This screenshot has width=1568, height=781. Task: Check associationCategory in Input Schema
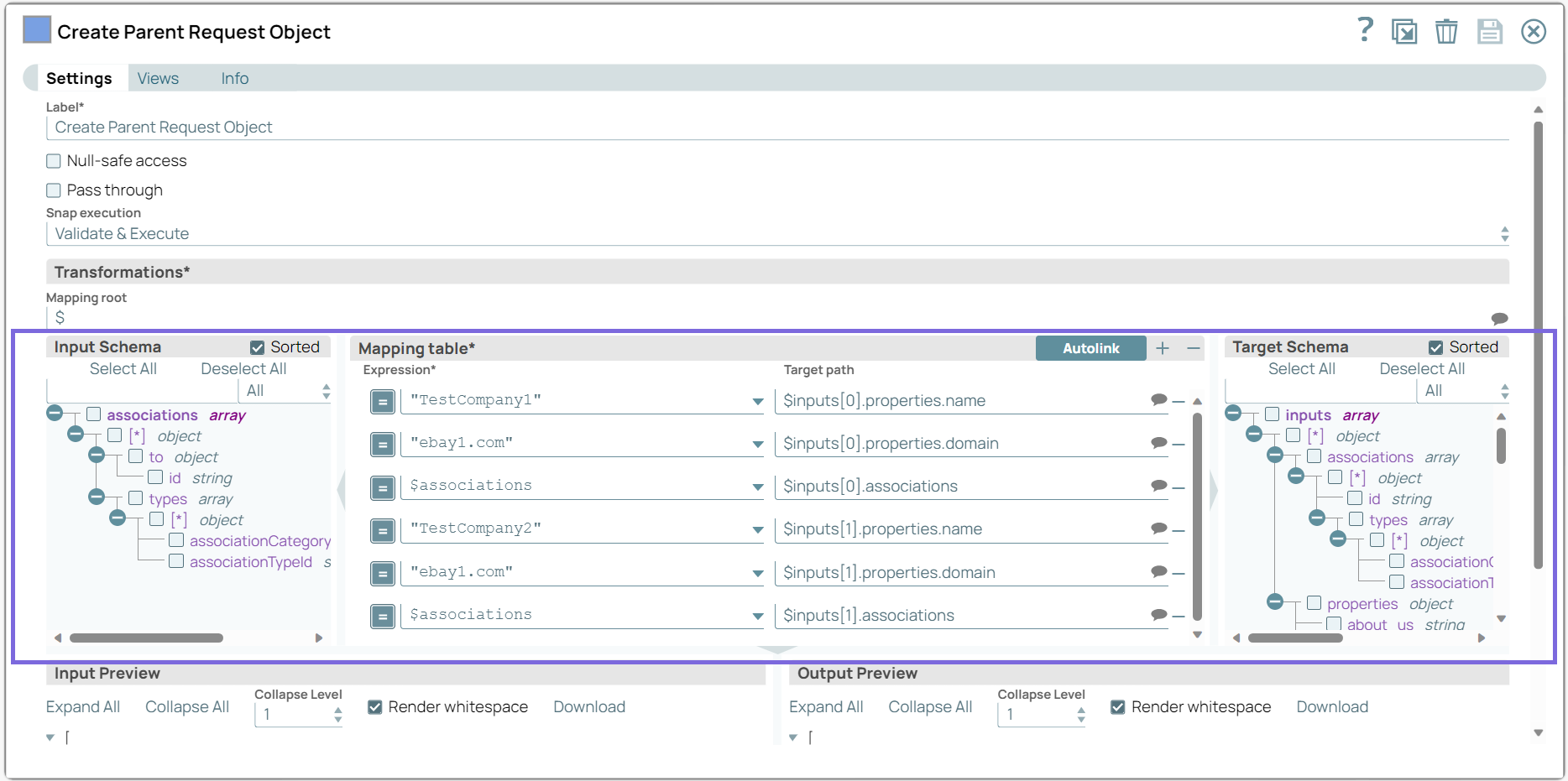click(176, 540)
